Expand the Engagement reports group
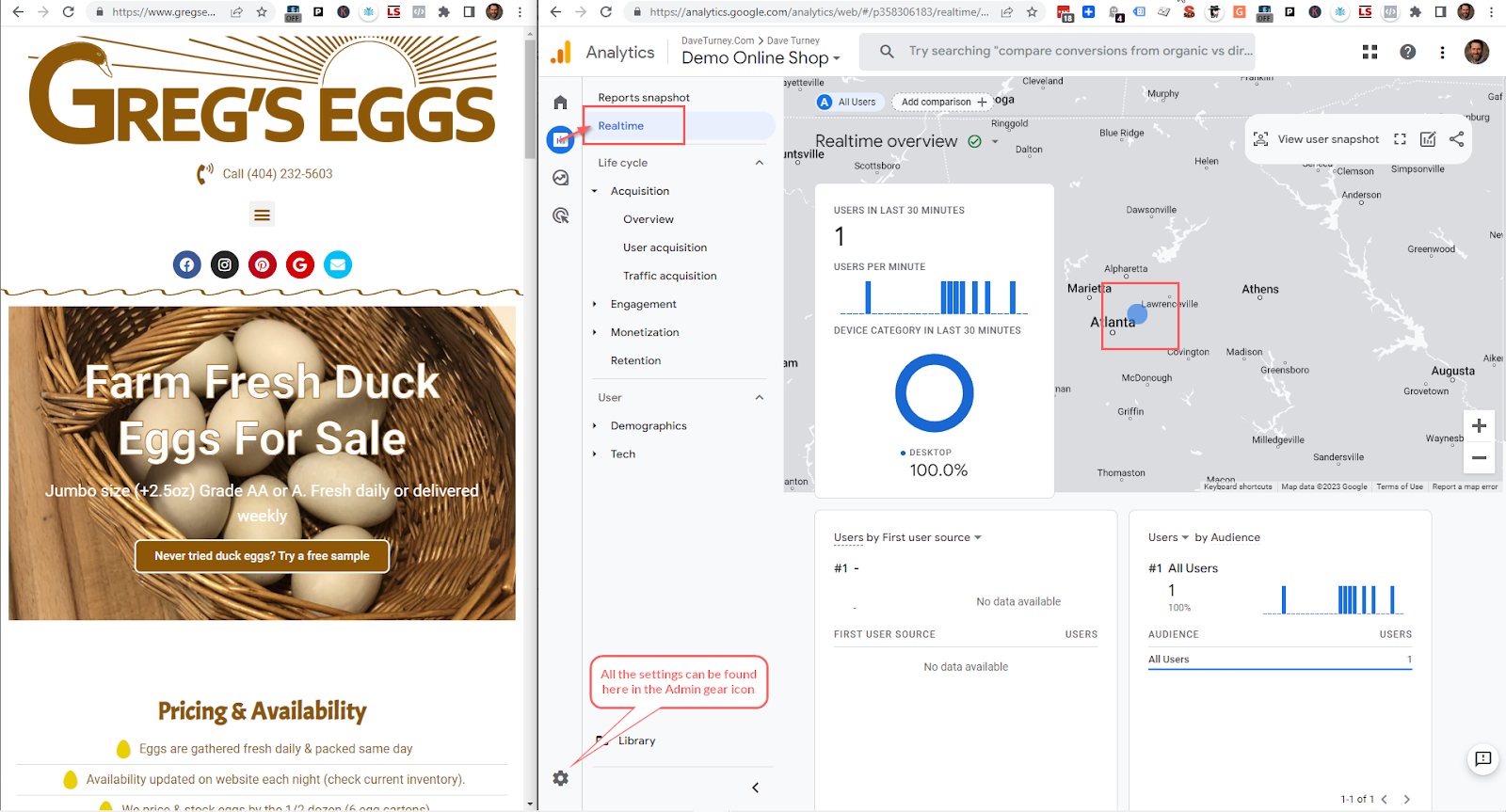The height and width of the screenshot is (812, 1506). click(x=594, y=304)
